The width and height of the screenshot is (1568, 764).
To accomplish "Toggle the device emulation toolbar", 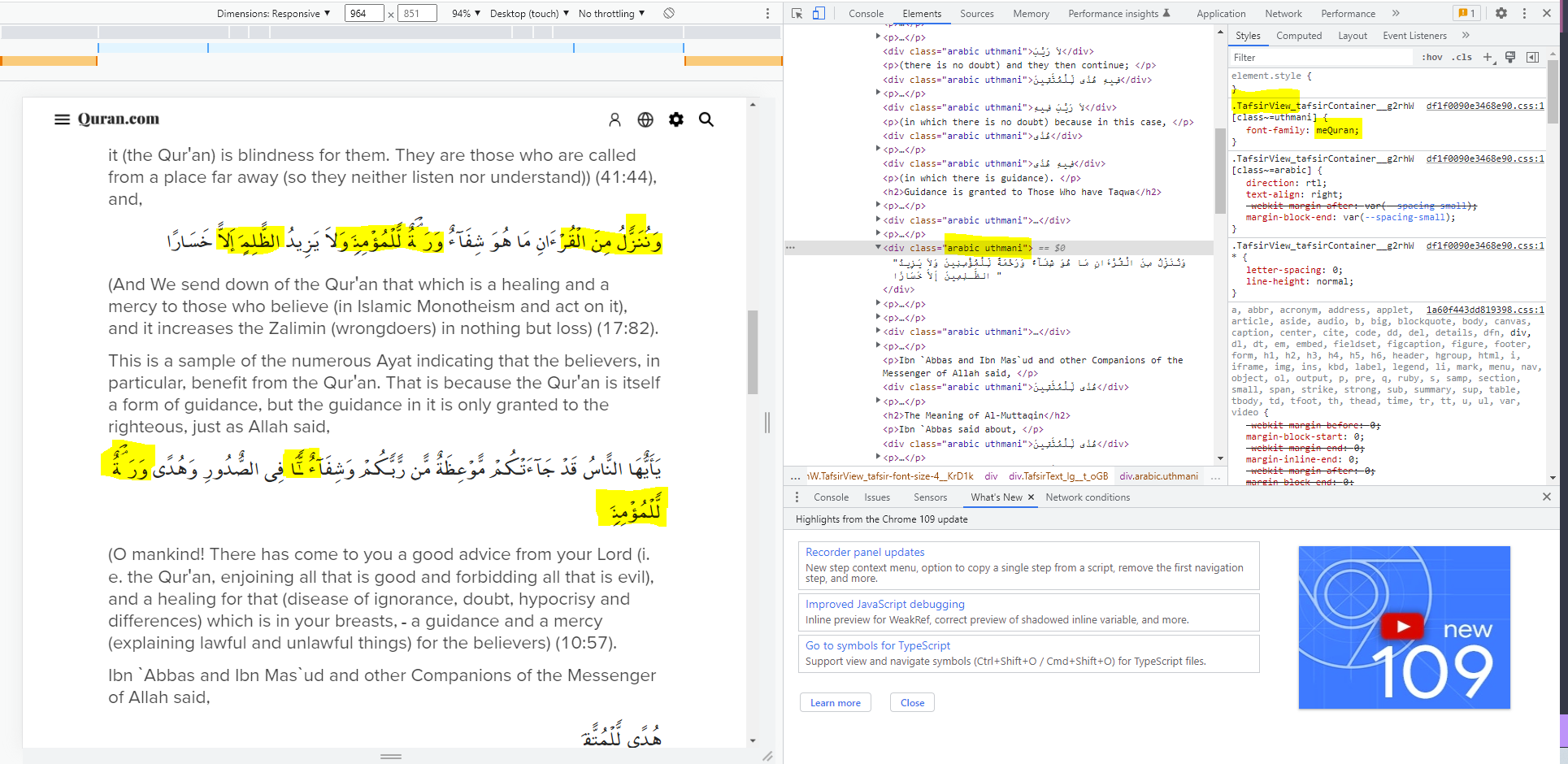I will [x=819, y=13].
